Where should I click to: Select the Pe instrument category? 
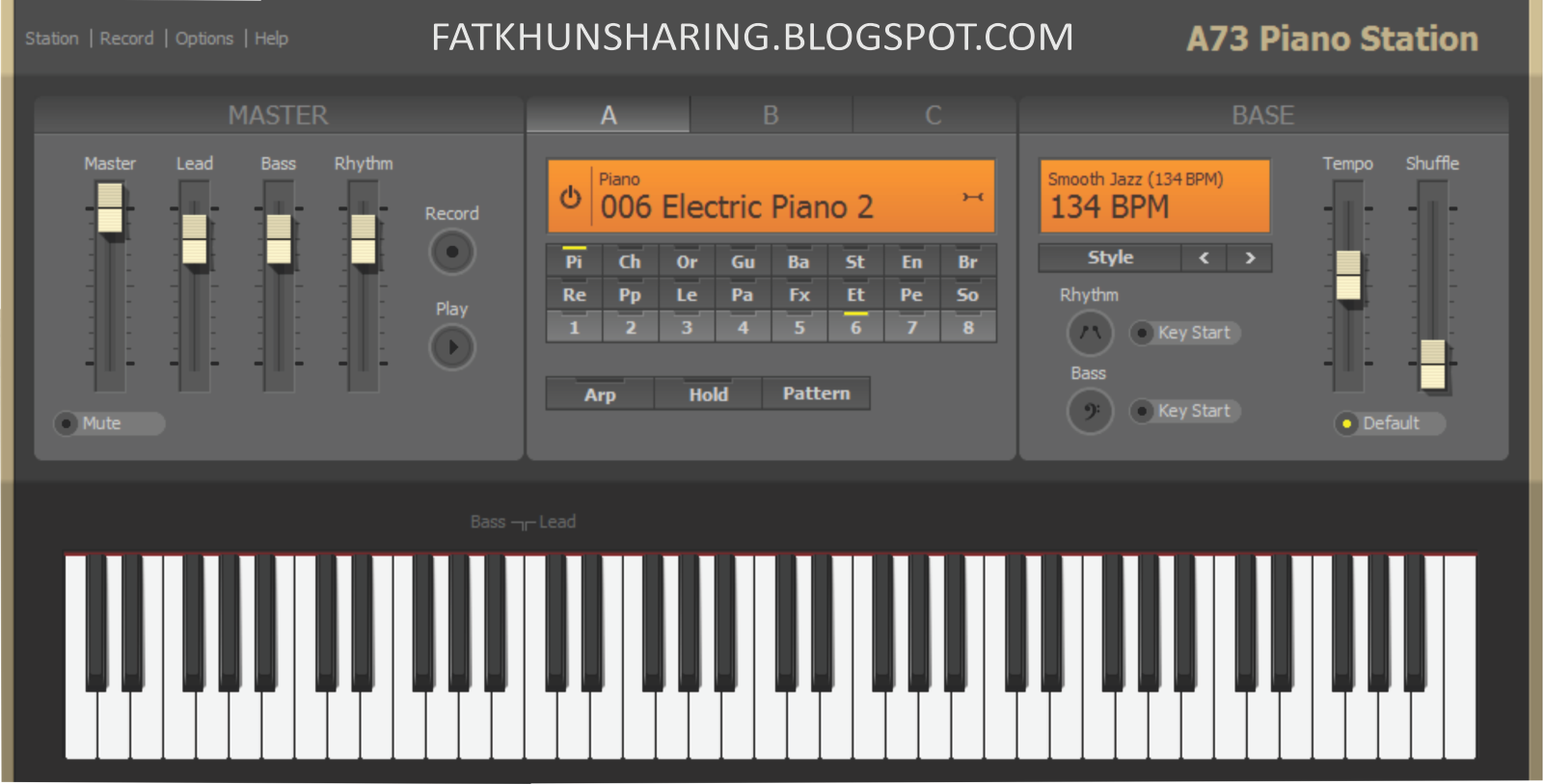click(911, 294)
